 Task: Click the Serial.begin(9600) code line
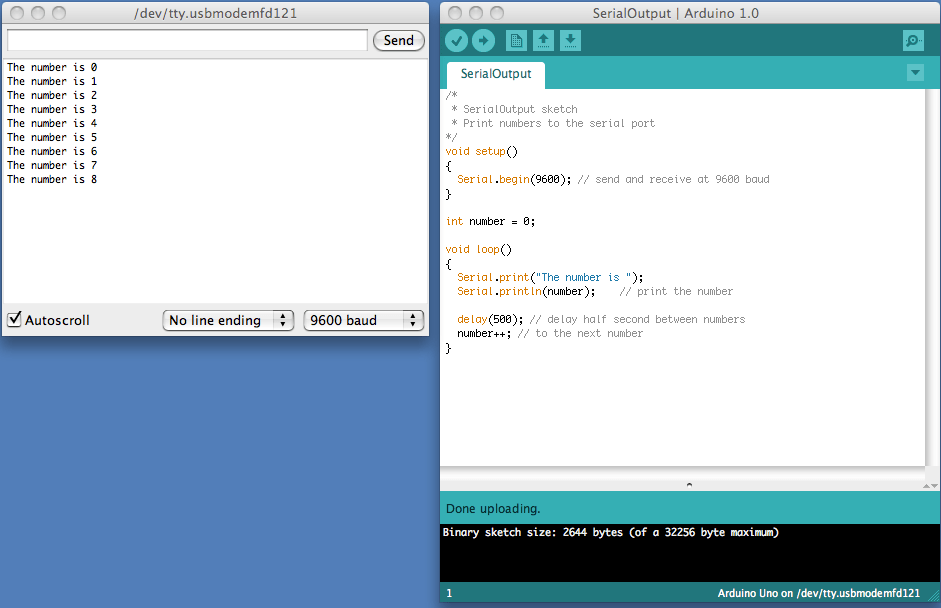pos(613,179)
